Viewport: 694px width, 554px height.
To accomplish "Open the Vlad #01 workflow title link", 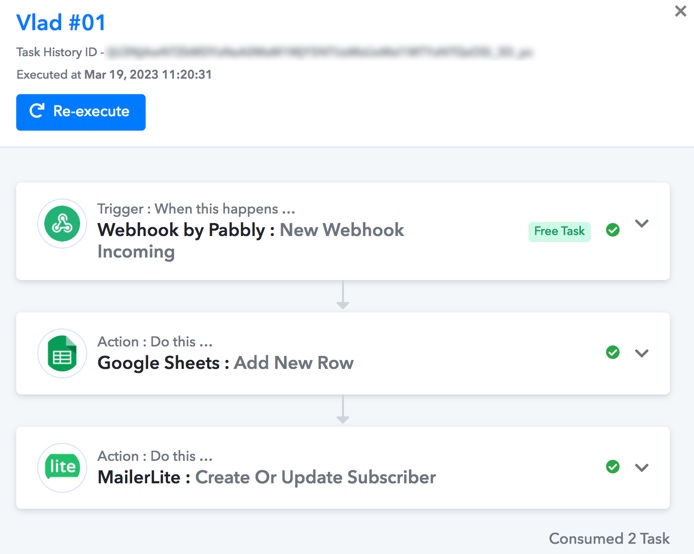I will [x=61, y=23].
